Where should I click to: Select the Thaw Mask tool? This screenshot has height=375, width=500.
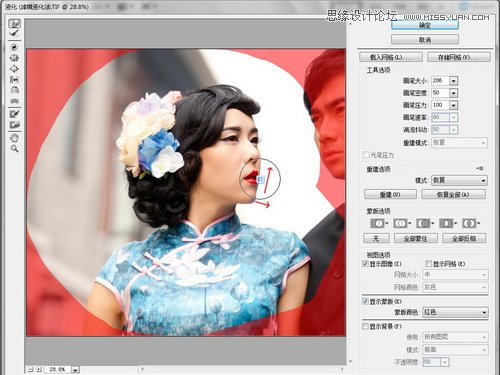coord(14,125)
